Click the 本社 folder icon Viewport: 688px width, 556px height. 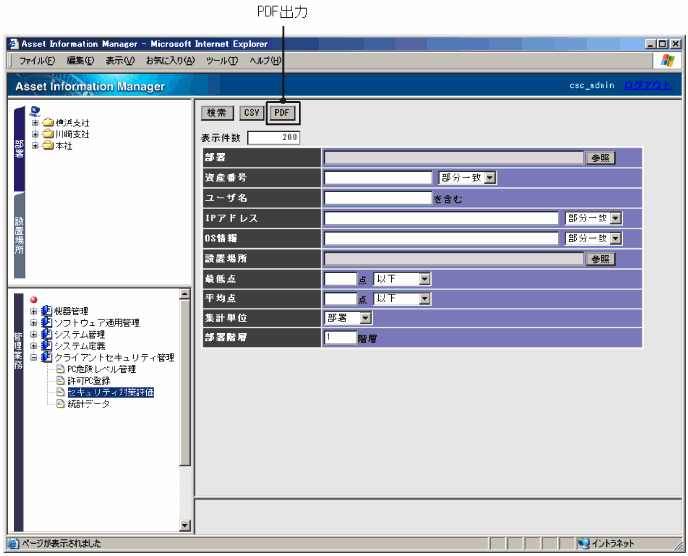47,145
